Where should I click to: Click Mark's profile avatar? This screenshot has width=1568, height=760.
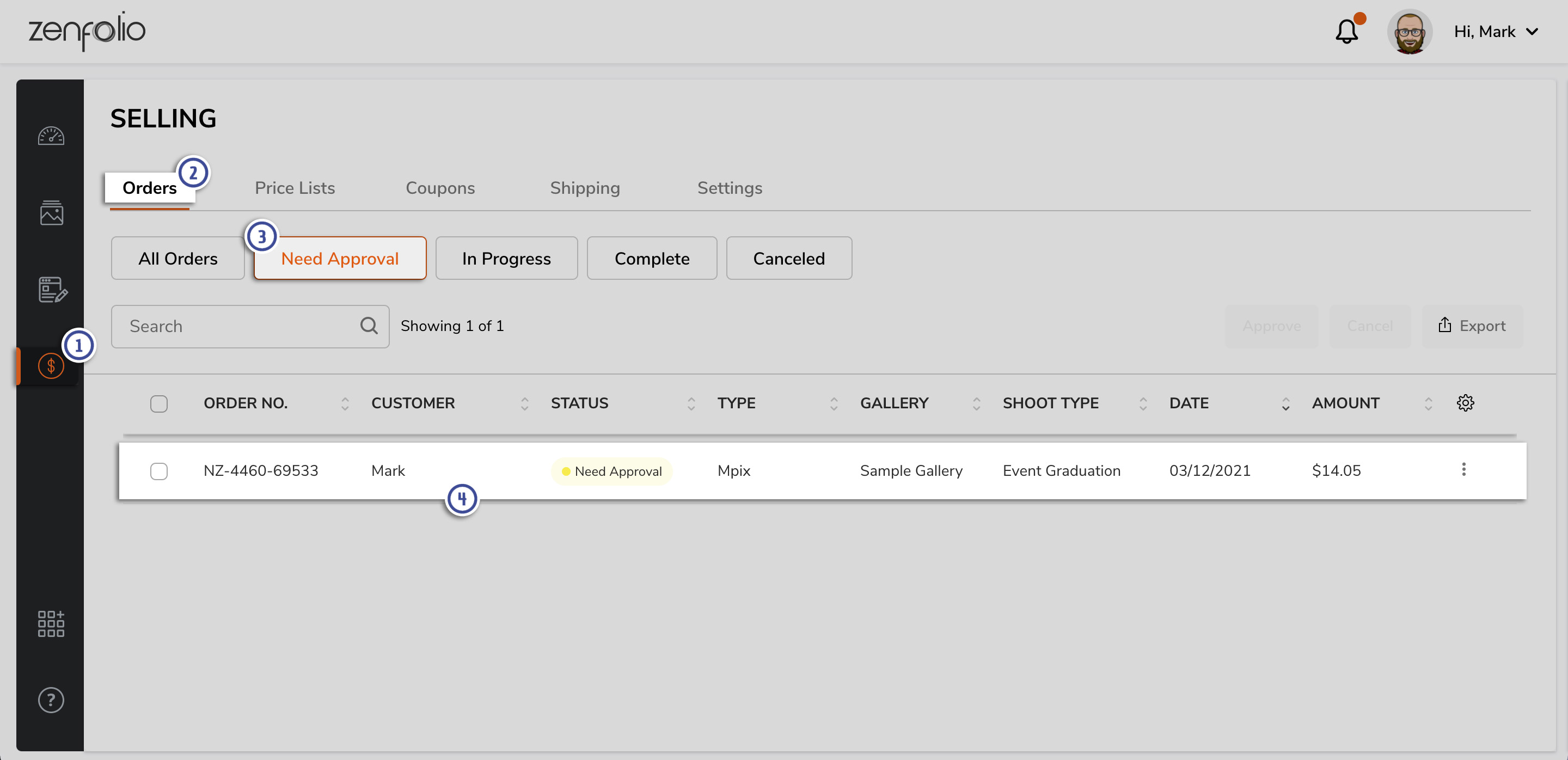coord(1410,32)
